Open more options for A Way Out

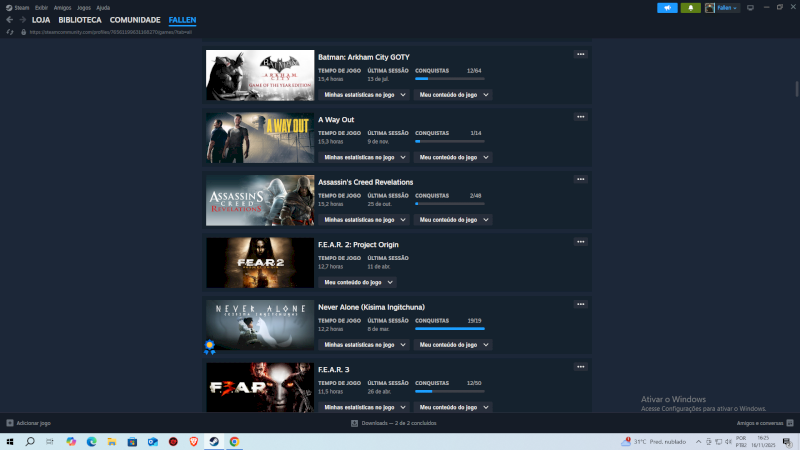tap(581, 117)
